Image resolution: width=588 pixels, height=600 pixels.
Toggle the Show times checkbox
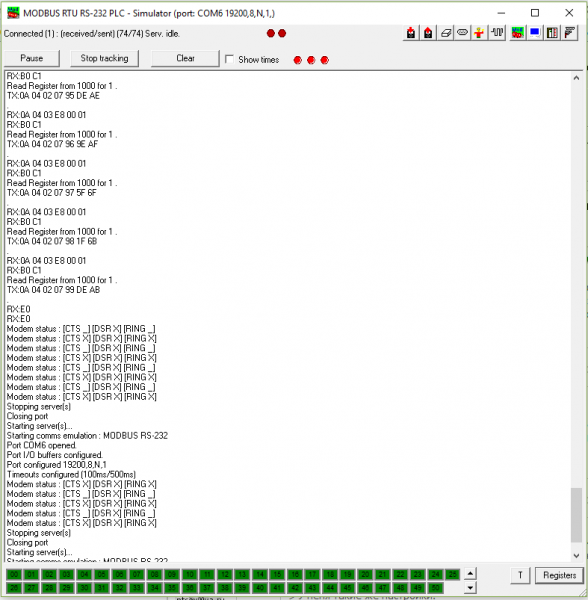230,59
